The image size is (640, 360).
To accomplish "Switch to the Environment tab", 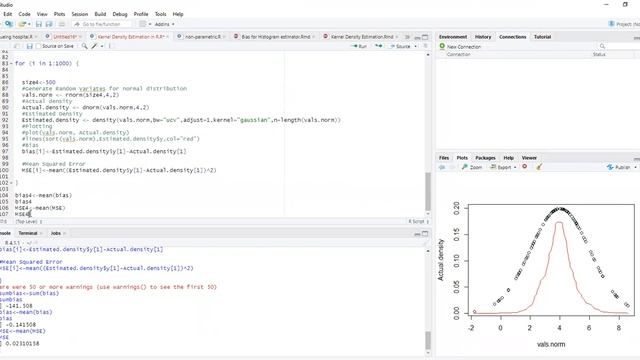I will tap(453, 37).
